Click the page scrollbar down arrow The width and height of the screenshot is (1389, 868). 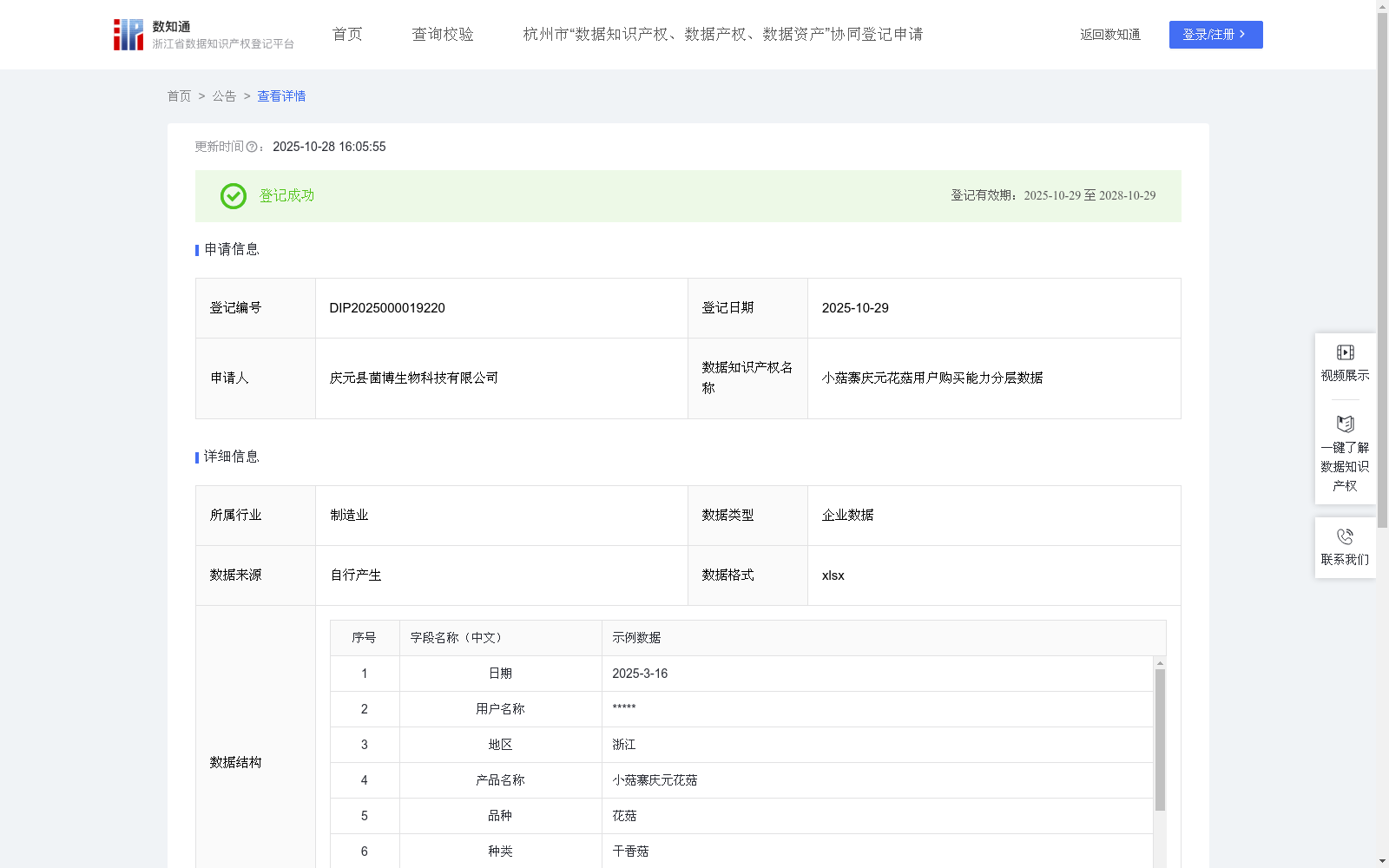coord(1382,861)
